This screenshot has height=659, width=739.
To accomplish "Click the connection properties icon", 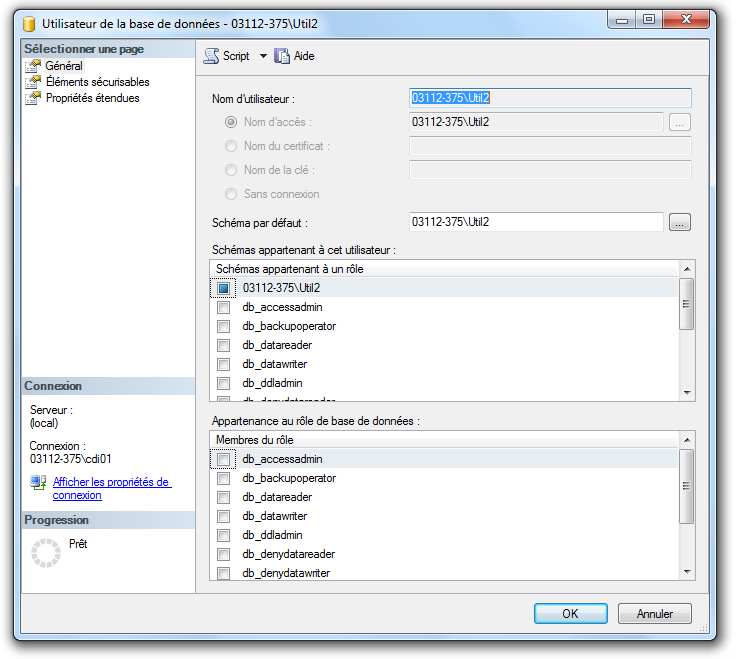I will pos(38,483).
